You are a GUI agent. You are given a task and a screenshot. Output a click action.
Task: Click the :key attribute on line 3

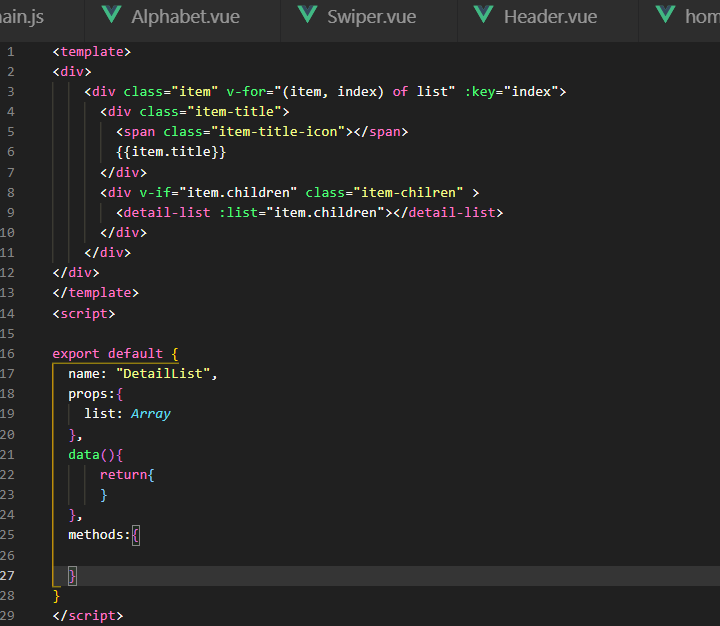pyautogui.click(x=480, y=92)
